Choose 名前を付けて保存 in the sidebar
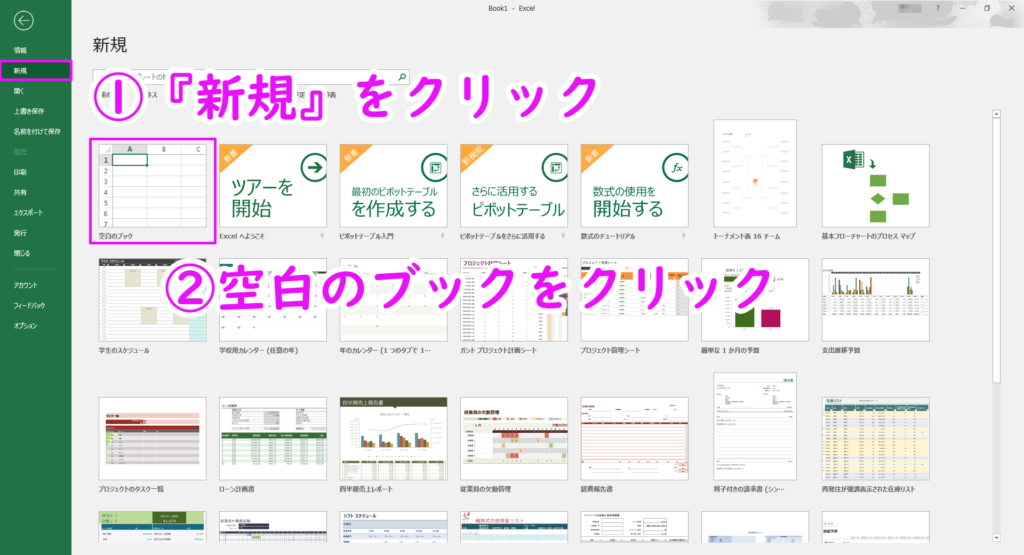1024x555 pixels. point(36,131)
